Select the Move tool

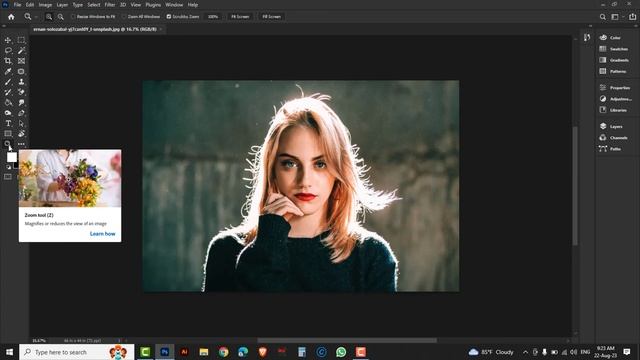click(8, 40)
